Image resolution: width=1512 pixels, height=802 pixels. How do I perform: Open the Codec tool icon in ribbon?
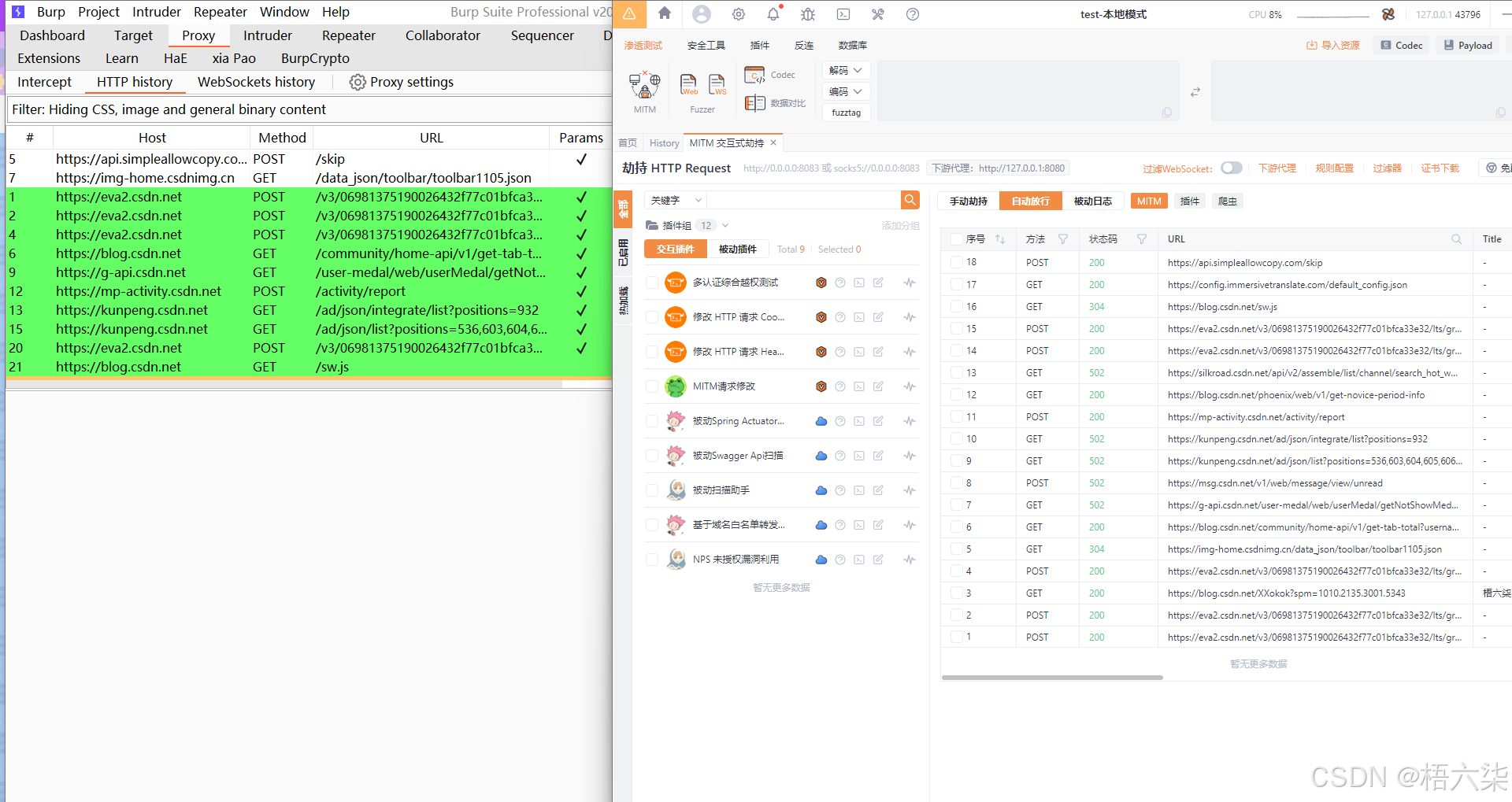[x=754, y=75]
